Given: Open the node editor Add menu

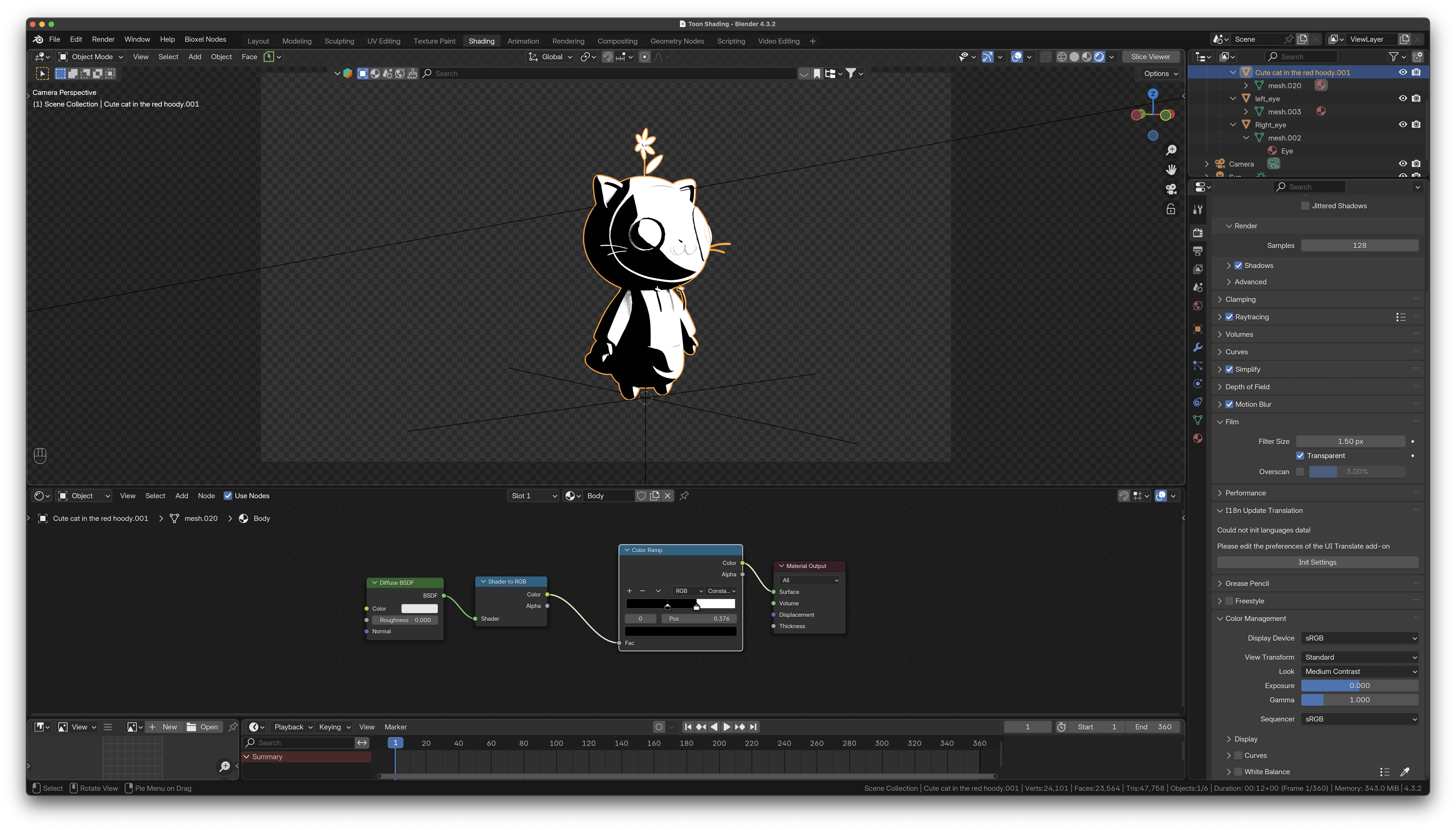Looking at the screenshot, I should click(182, 496).
